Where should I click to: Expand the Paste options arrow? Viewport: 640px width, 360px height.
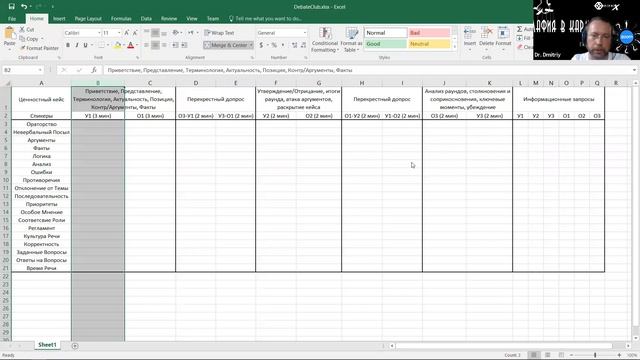(x=9, y=49)
